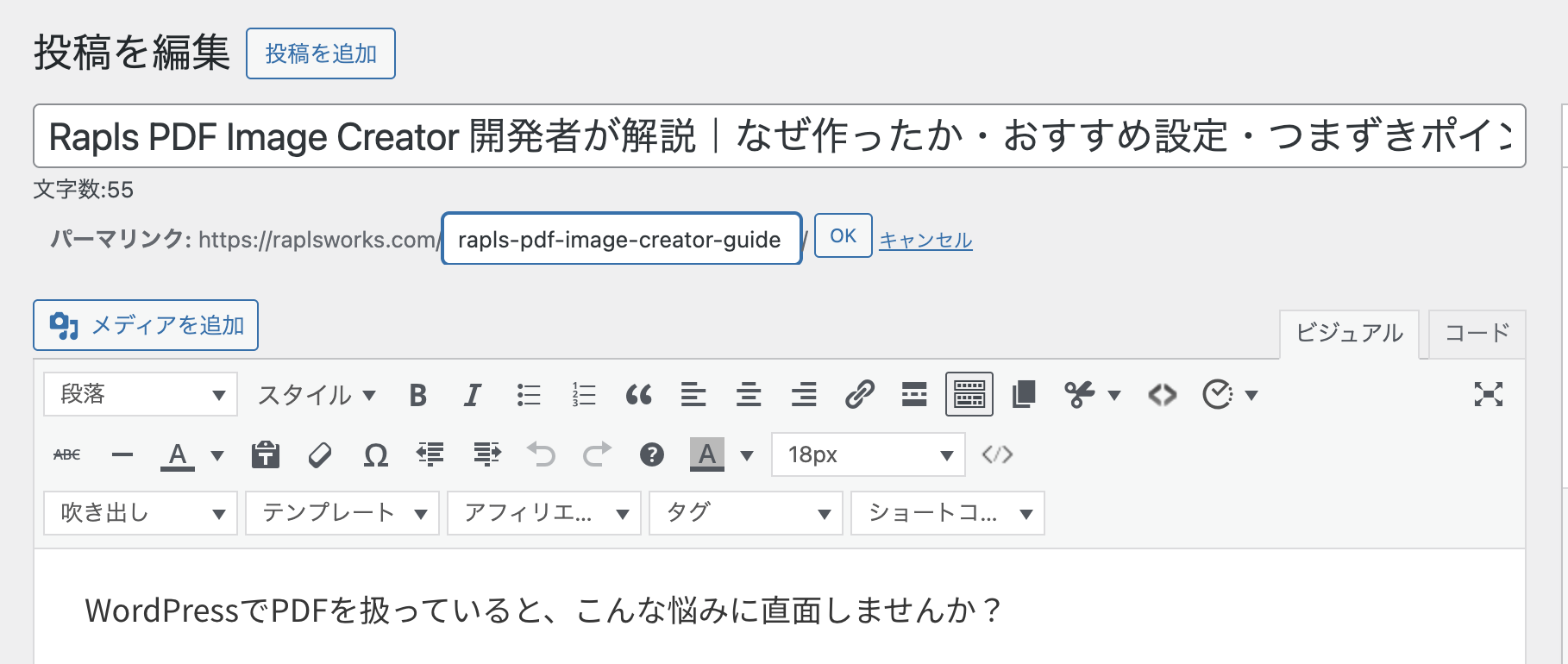Apply the text background color

[x=707, y=454]
